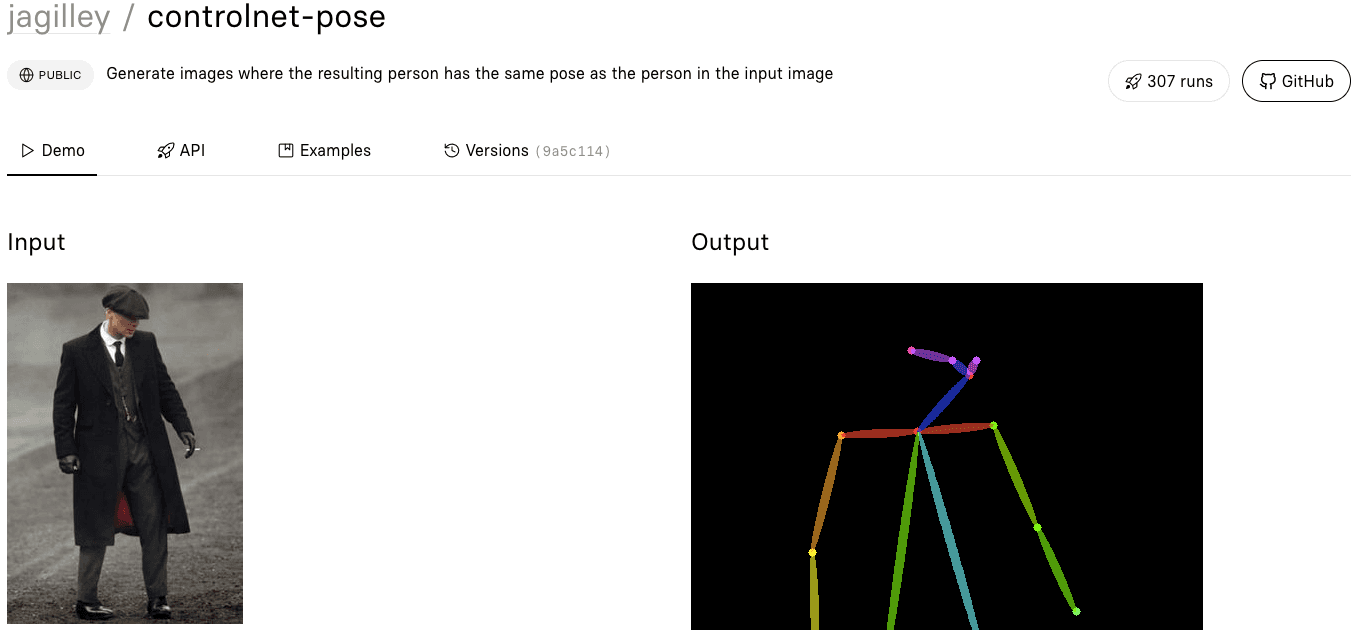The image size is (1370, 630).
Task: Click the rocket icon beside 307 runs
Action: [x=1133, y=82]
